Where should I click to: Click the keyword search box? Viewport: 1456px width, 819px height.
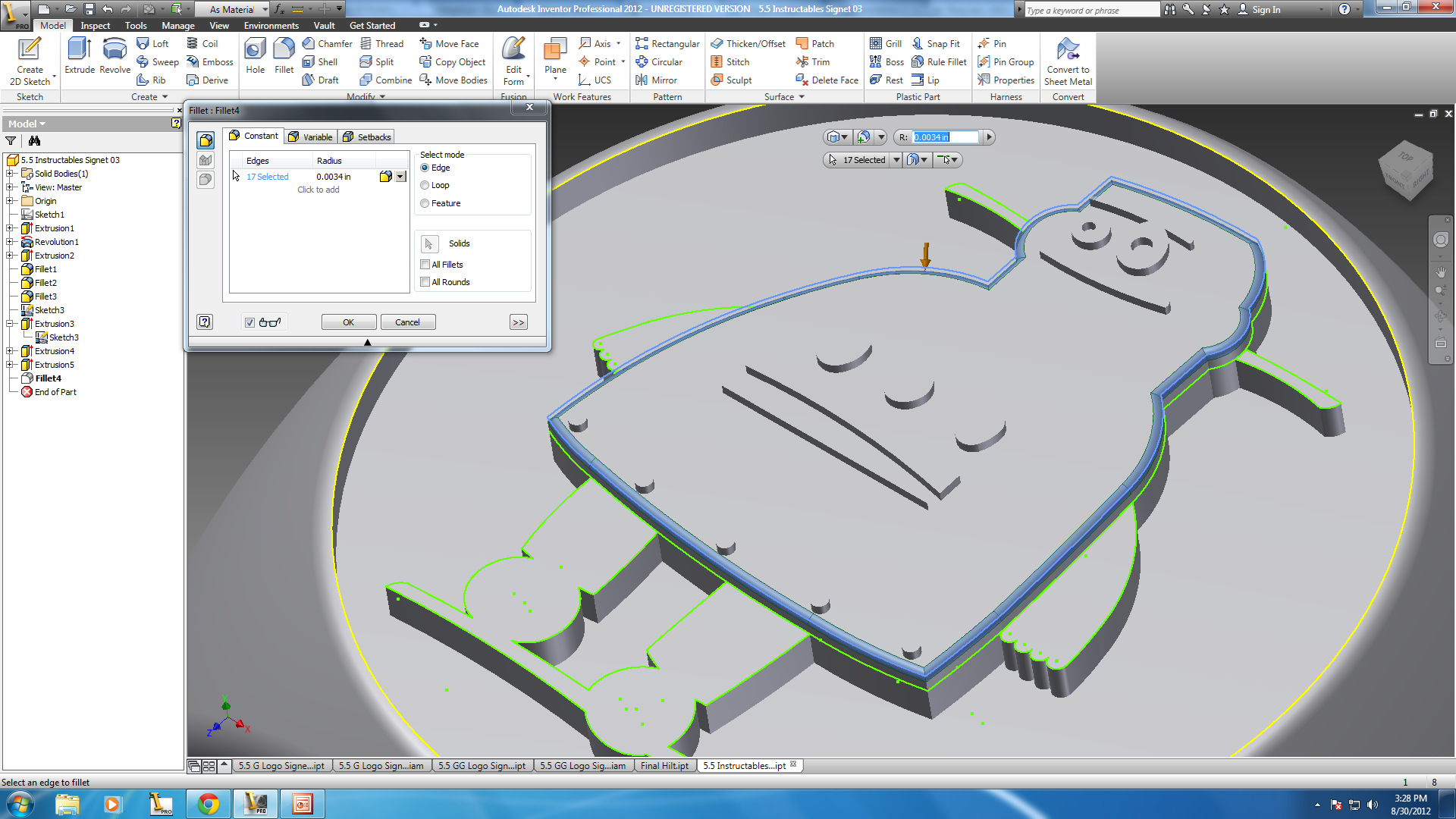[1092, 10]
